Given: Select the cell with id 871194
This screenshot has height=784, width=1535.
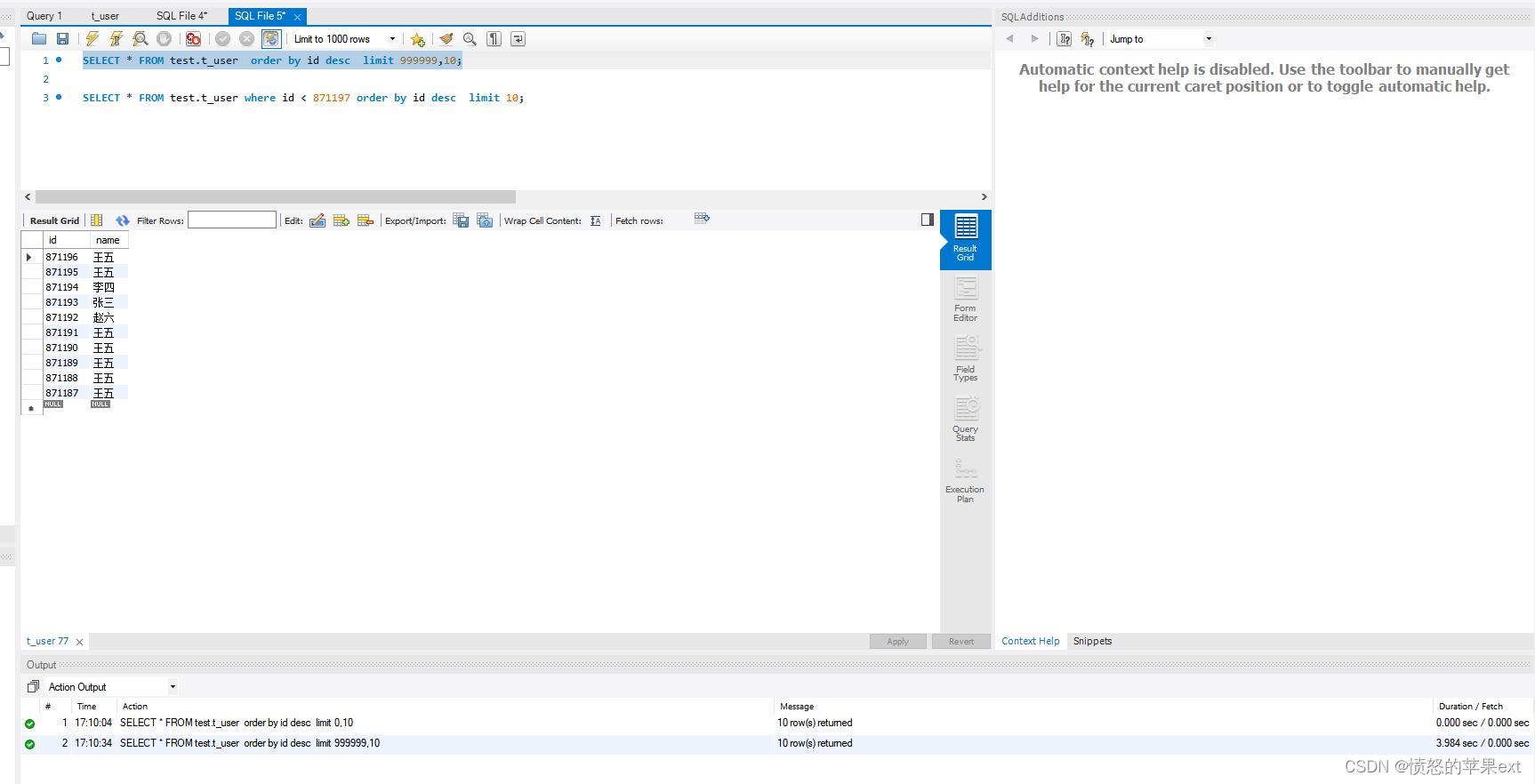Looking at the screenshot, I should (x=66, y=287).
